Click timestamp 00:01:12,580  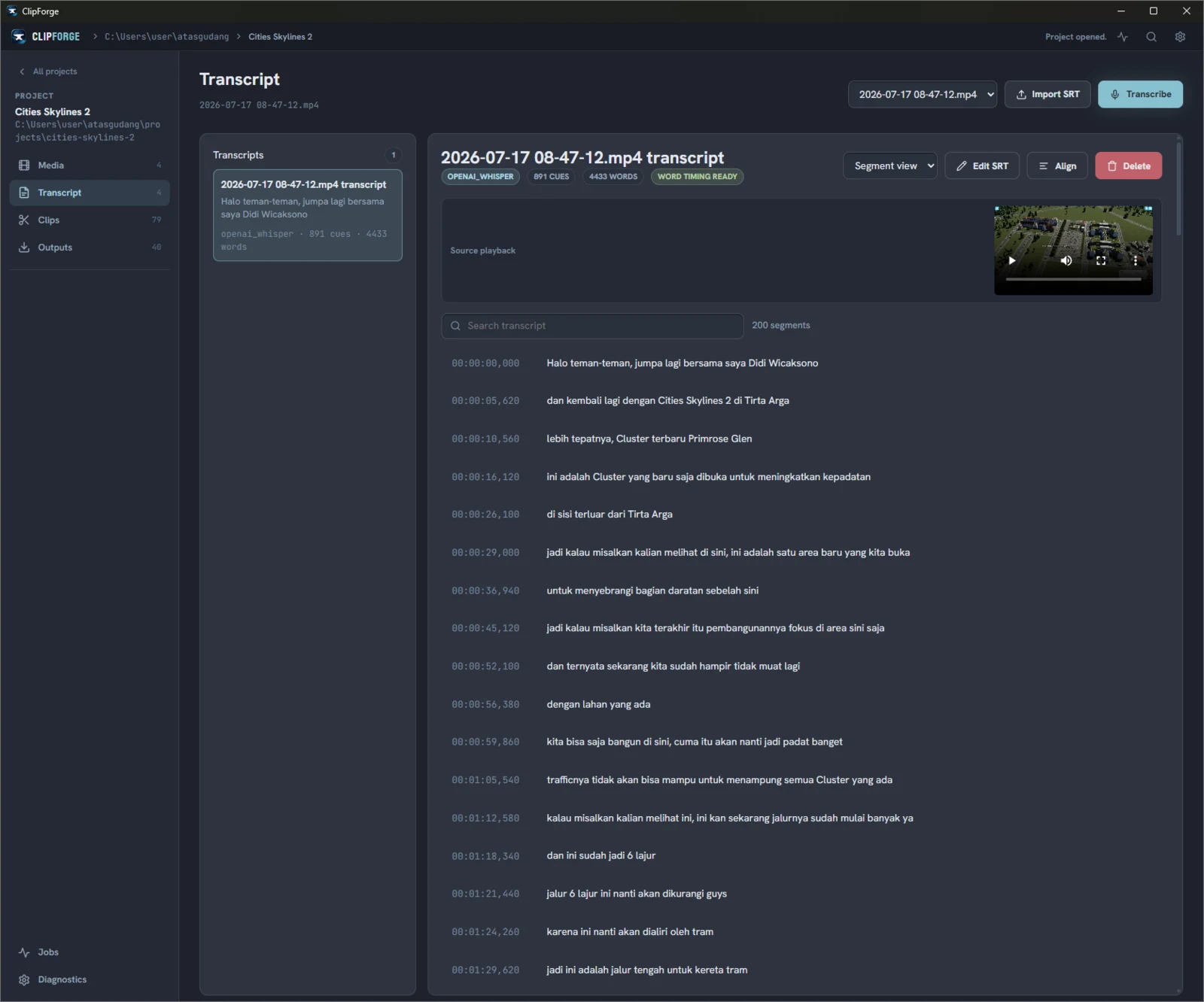coord(485,818)
